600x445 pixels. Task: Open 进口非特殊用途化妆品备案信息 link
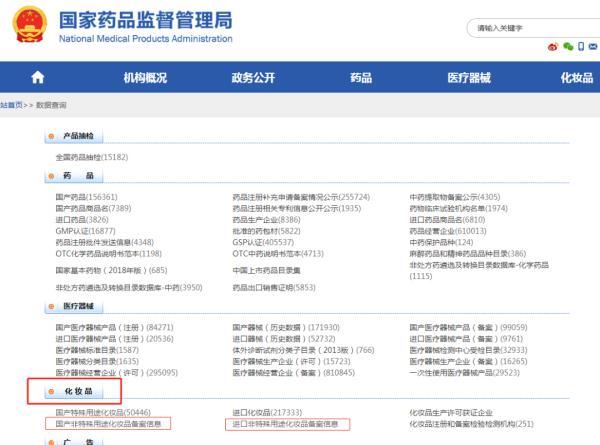[x=285, y=424]
